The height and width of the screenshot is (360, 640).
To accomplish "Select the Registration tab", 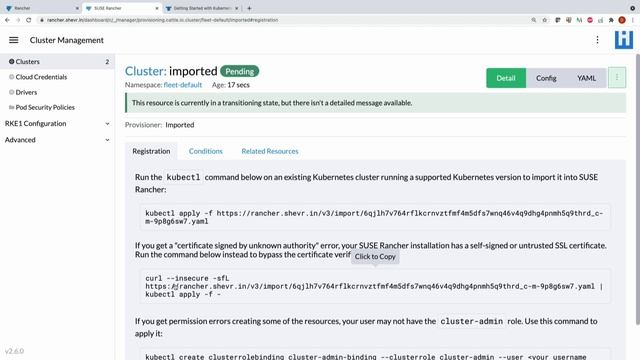I will coord(151,151).
